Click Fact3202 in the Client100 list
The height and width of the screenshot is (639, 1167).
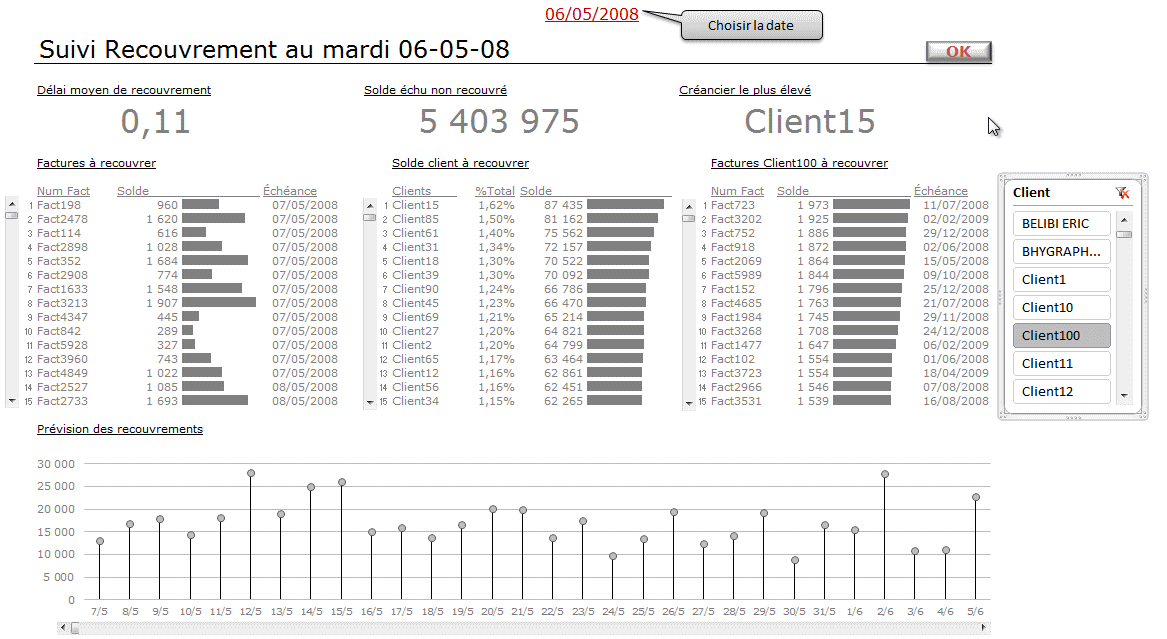[x=736, y=219]
